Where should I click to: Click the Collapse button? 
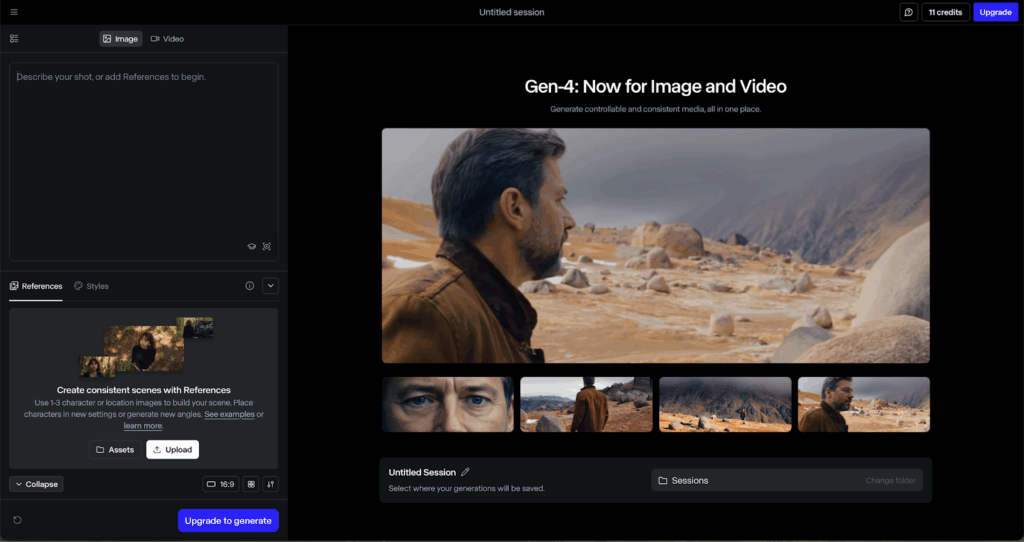click(36, 484)
